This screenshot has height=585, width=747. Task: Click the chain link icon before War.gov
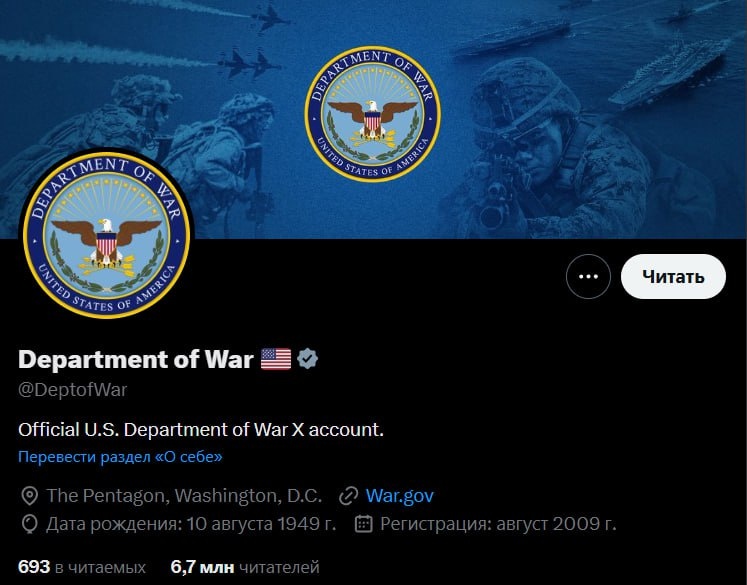coord(348,496)
